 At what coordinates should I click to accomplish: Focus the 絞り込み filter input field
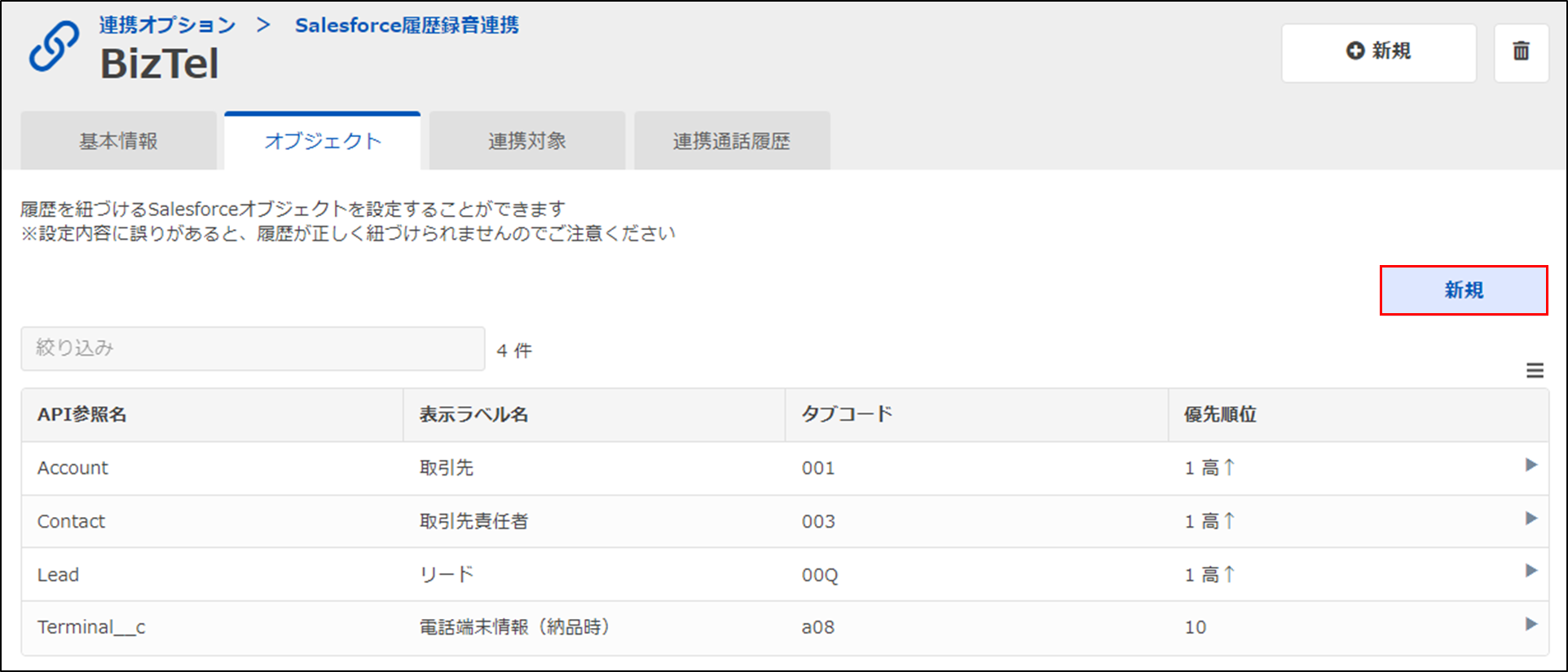pos(253,348)
